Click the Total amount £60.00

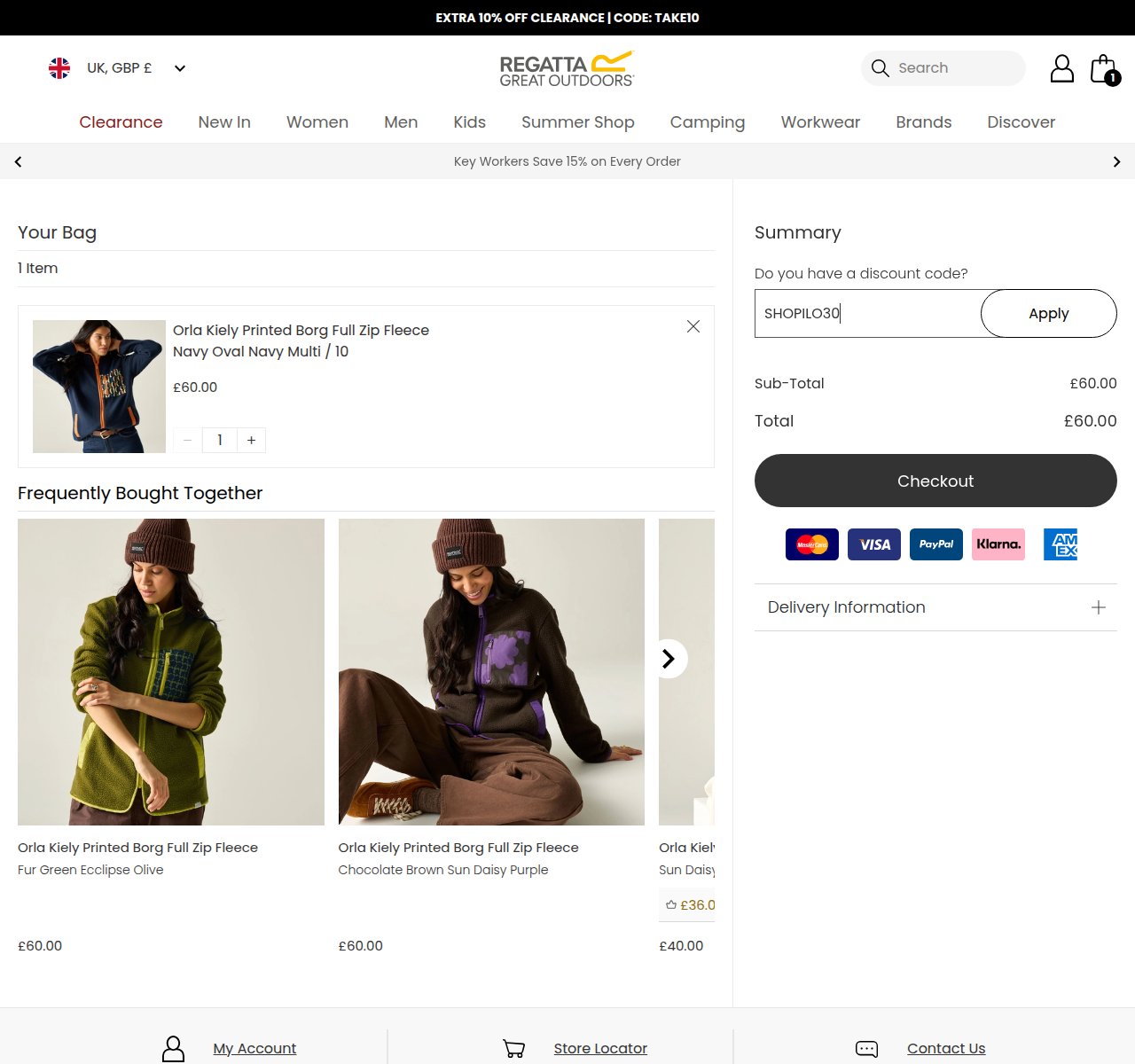(1090, 421)
